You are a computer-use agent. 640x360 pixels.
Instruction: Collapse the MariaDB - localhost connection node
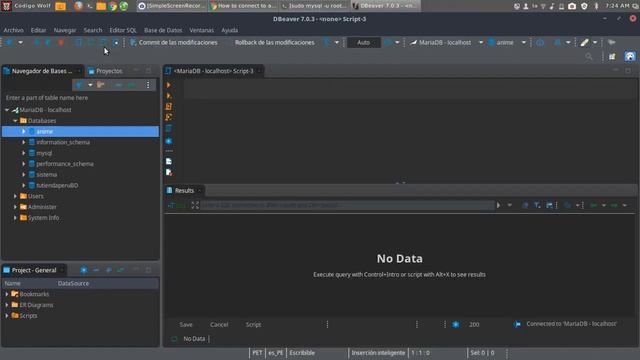click(x=7, y=110)
